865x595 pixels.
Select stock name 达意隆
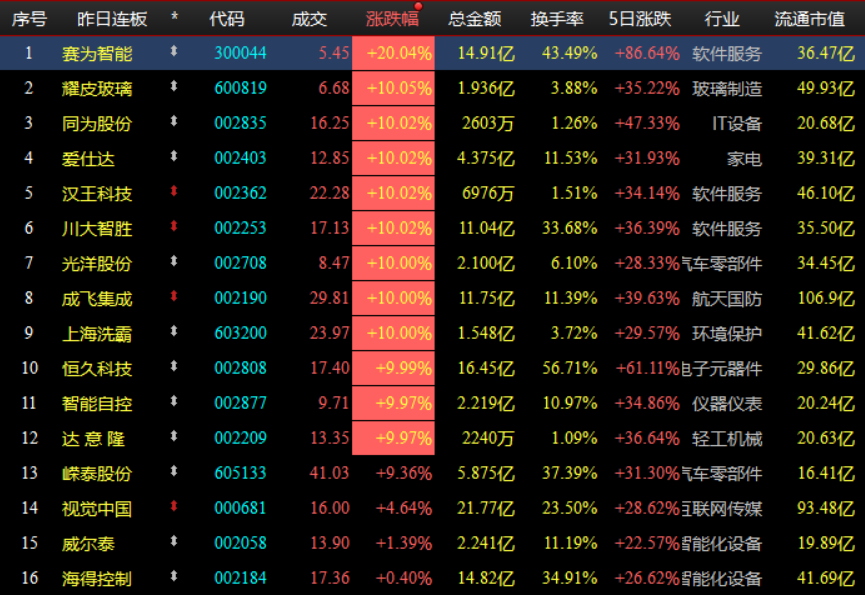pyautogui.click(x=94, y=439)
